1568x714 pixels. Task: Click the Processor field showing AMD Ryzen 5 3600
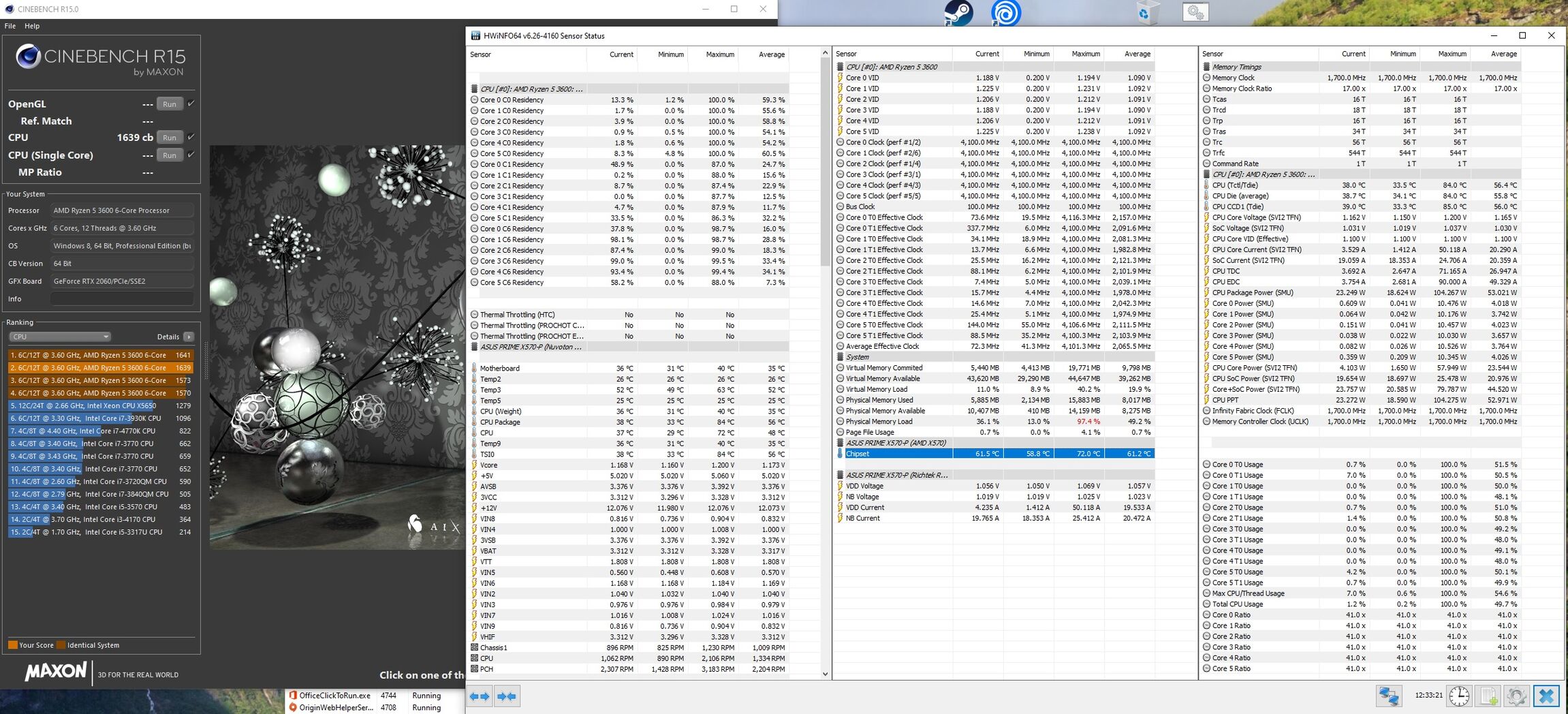[122, 211]
